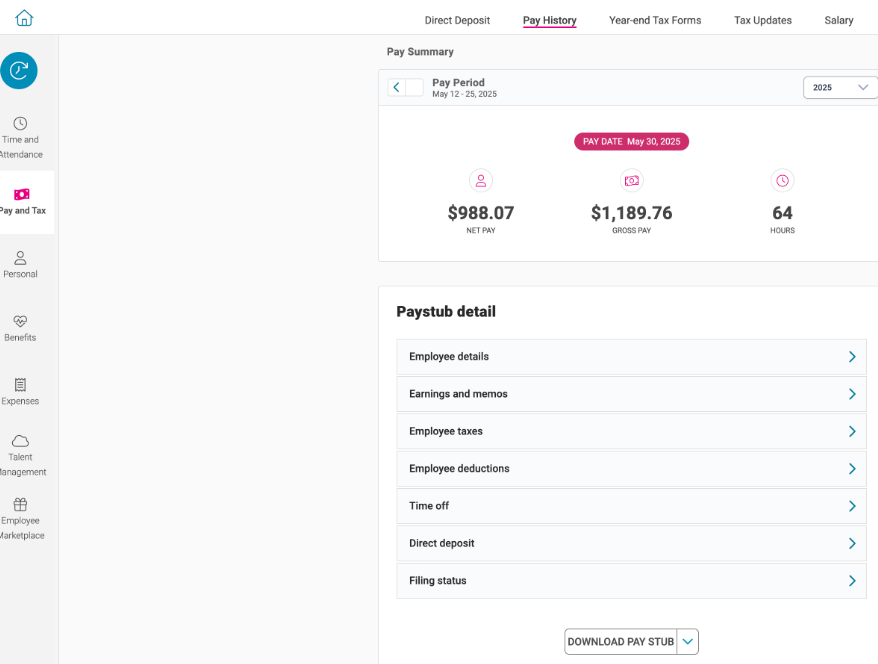878x664 pixels.
Task: Select the Pay and Tax sidebar icon
Action: tap(21, 201)
